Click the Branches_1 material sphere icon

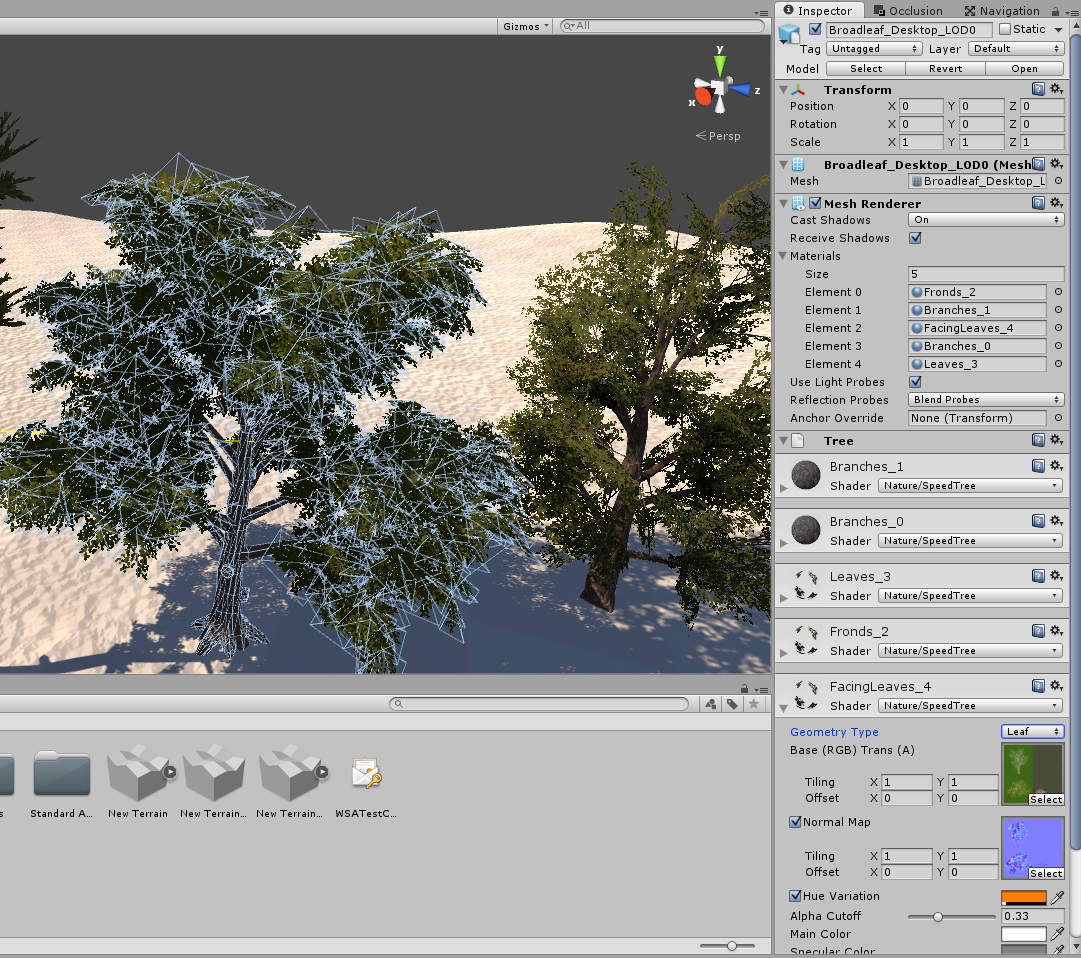click(805, 475)
